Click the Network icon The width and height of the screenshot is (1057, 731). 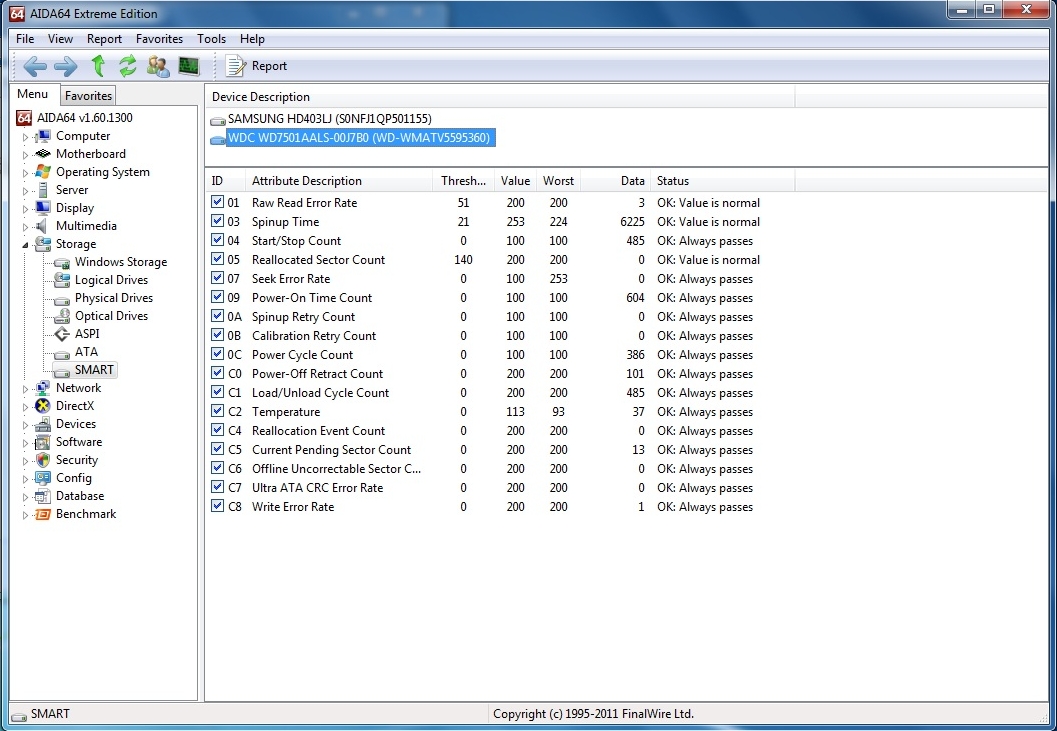click(43, 388)
